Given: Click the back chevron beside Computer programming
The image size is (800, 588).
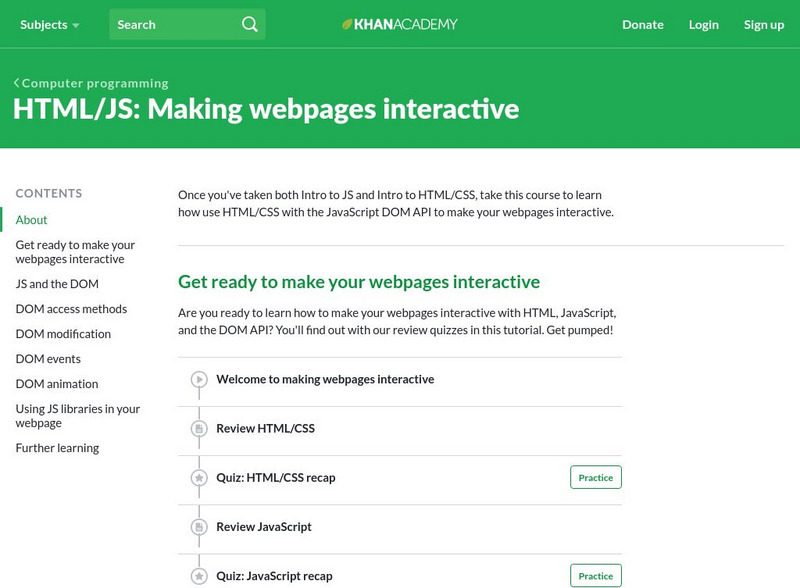Looking at the screenshot, I should (17, 83).
